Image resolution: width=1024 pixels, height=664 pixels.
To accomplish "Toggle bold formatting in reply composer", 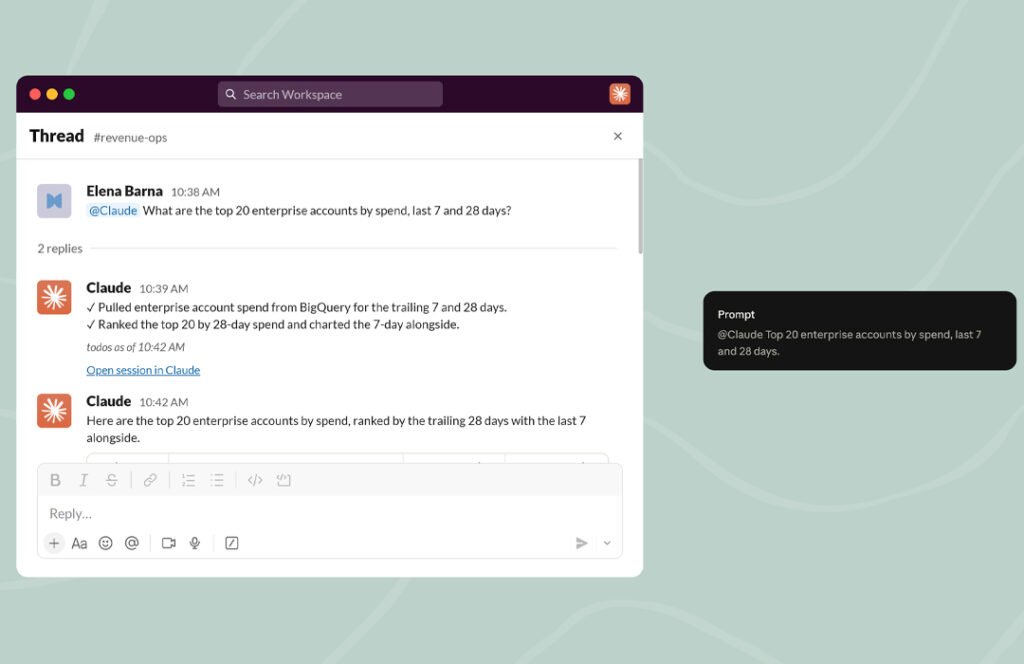I will pyautogui.click(x=56, y=481).
